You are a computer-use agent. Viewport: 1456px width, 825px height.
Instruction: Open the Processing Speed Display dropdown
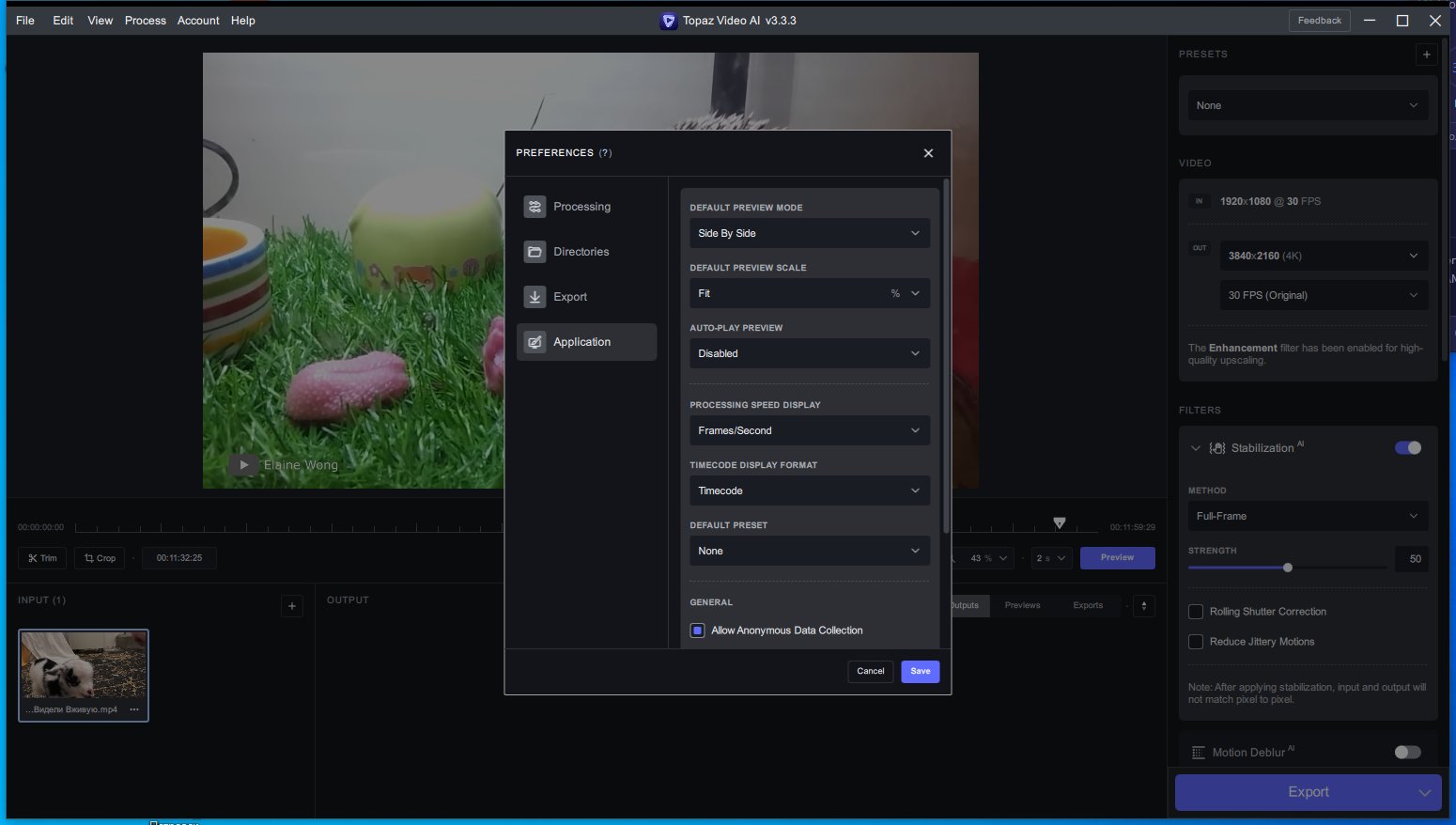[x=810, y=430]
